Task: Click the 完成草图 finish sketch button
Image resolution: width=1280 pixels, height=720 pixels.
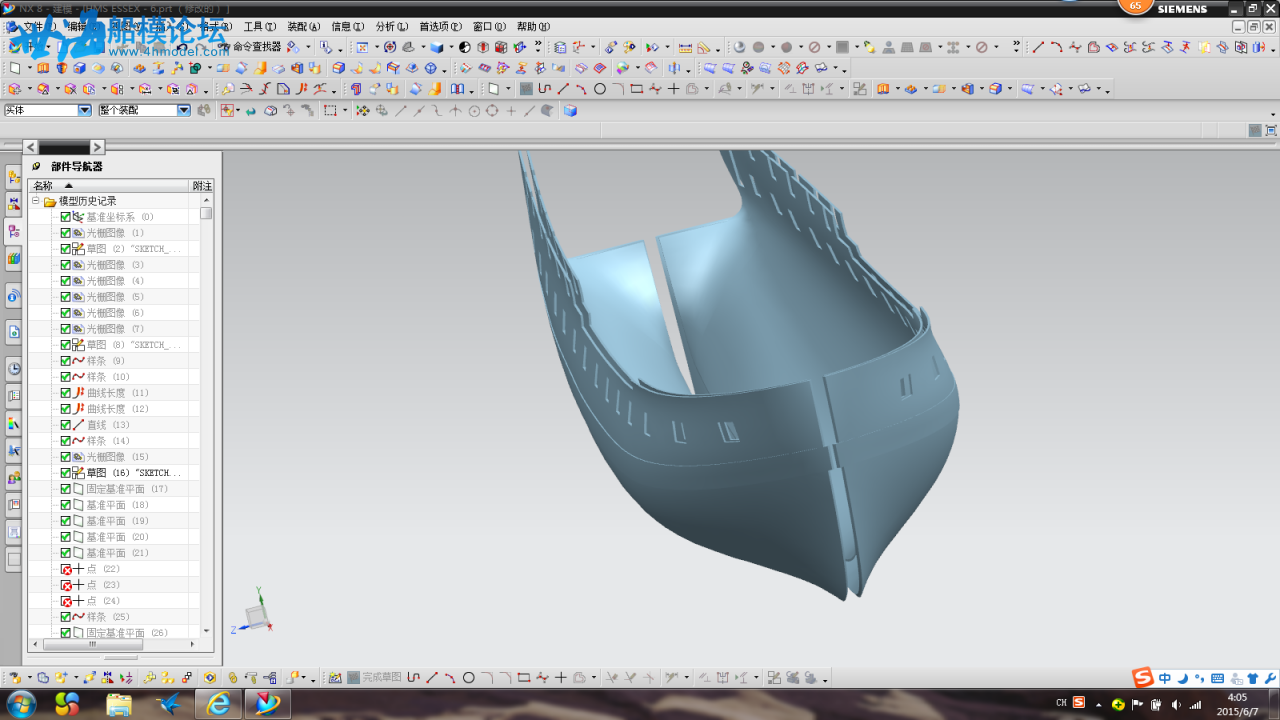Action: (x=374, y=678)
